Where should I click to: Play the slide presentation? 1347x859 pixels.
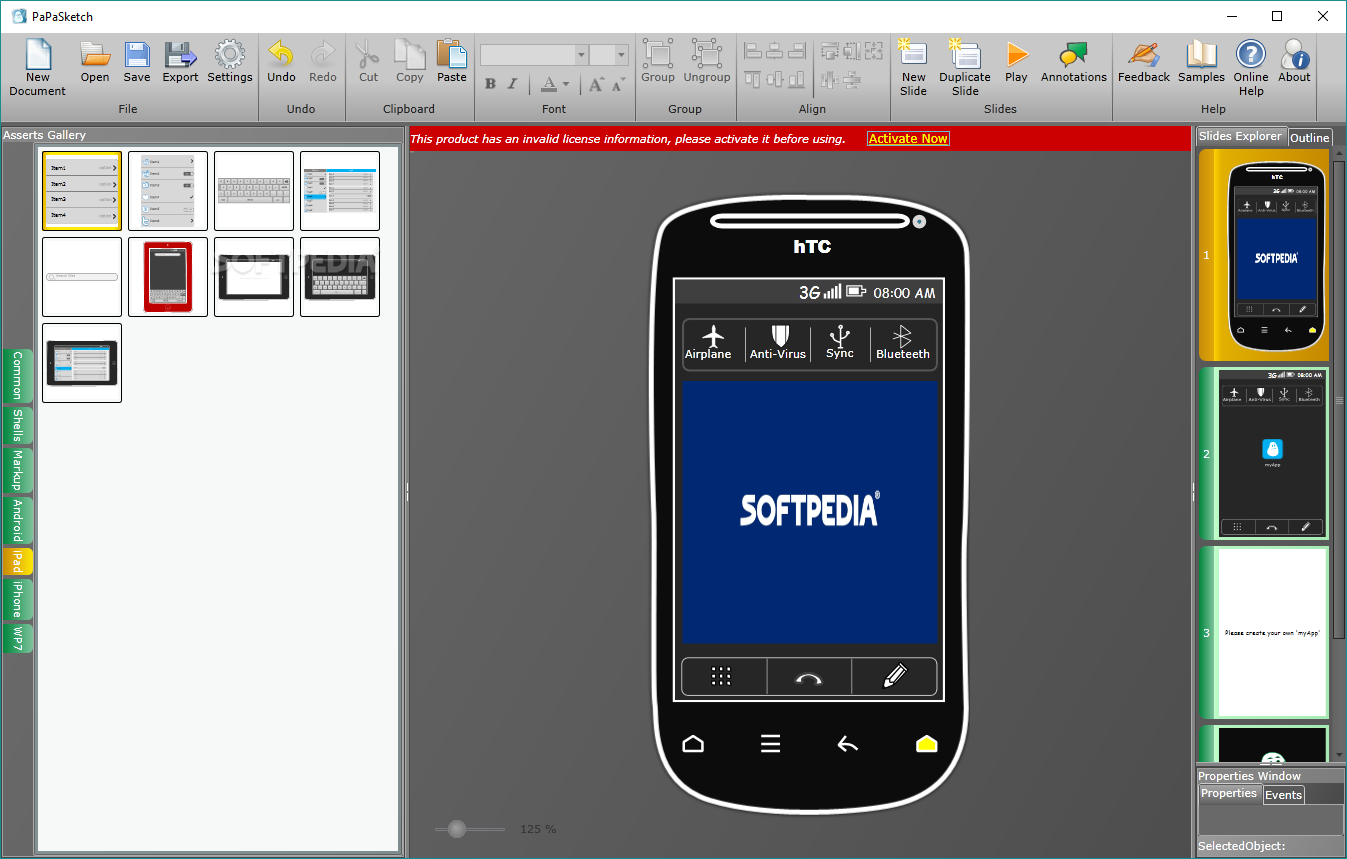tap(1016, 62)
